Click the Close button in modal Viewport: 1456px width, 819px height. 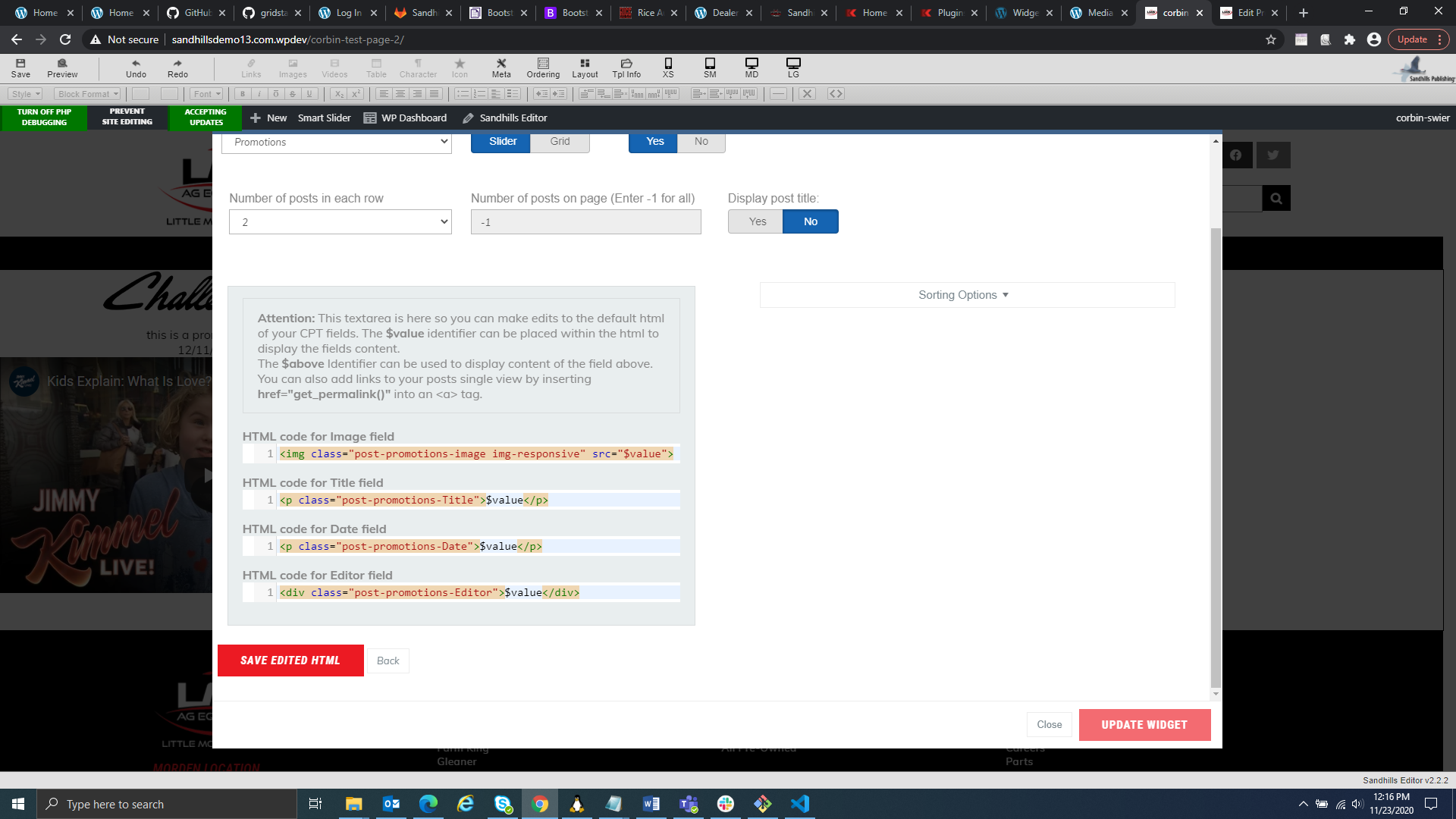tap(1050, 725)
